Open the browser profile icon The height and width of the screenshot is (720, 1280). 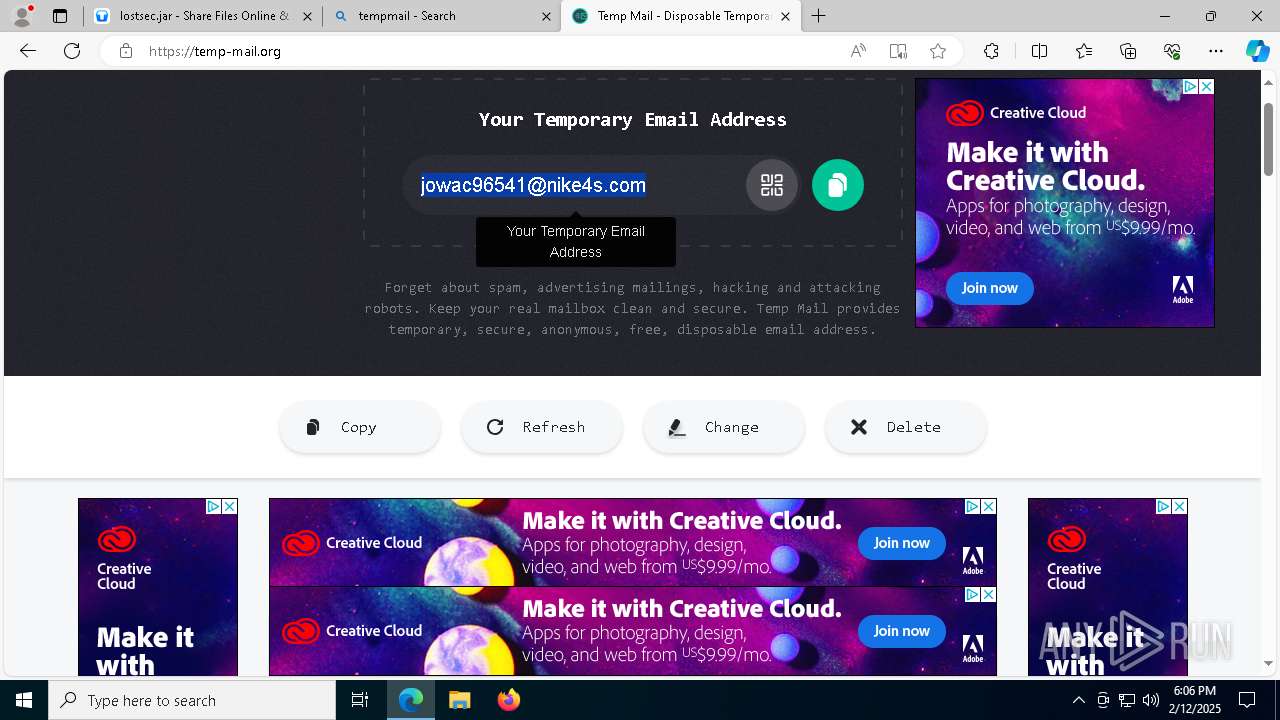point(22,16)
